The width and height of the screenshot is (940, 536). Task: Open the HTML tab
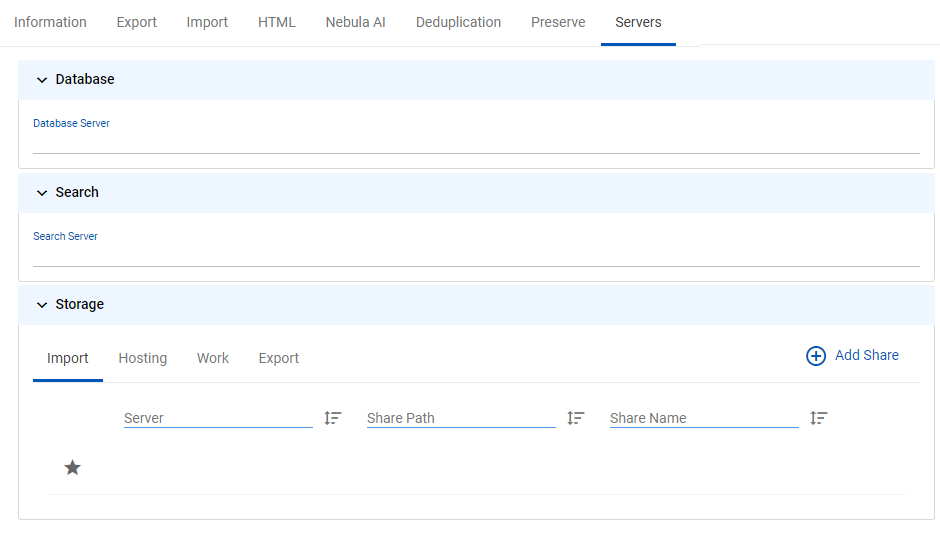[277, 22]
